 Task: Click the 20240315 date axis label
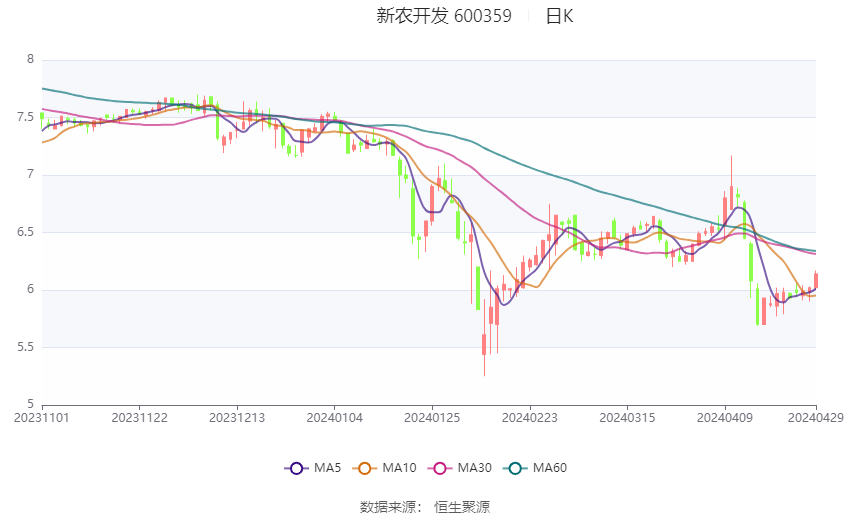tap(627, 418)
